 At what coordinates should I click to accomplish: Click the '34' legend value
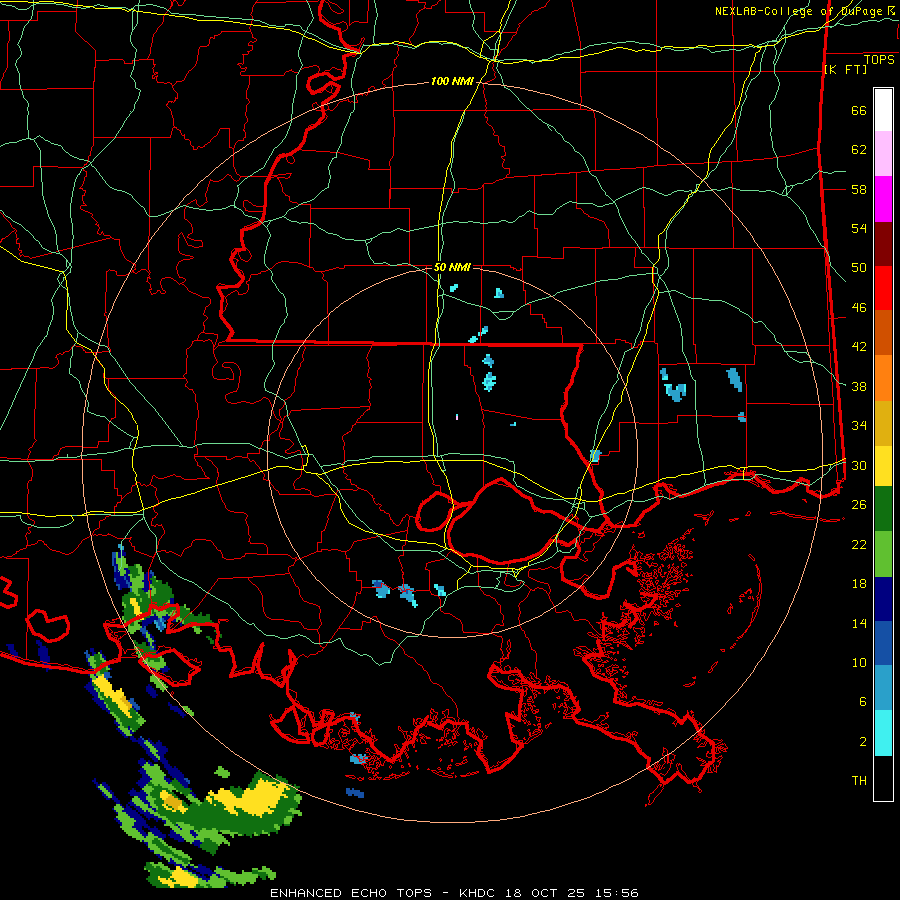pyautogui.click(x=859, y=426)
